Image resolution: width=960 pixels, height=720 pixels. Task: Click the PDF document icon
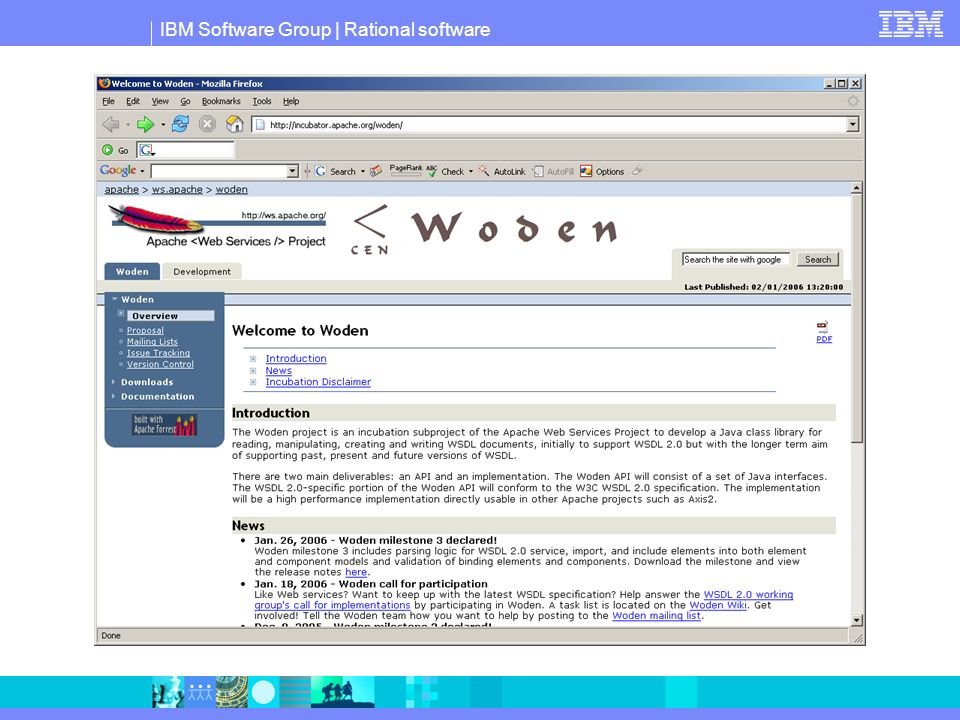coord(822,326)
